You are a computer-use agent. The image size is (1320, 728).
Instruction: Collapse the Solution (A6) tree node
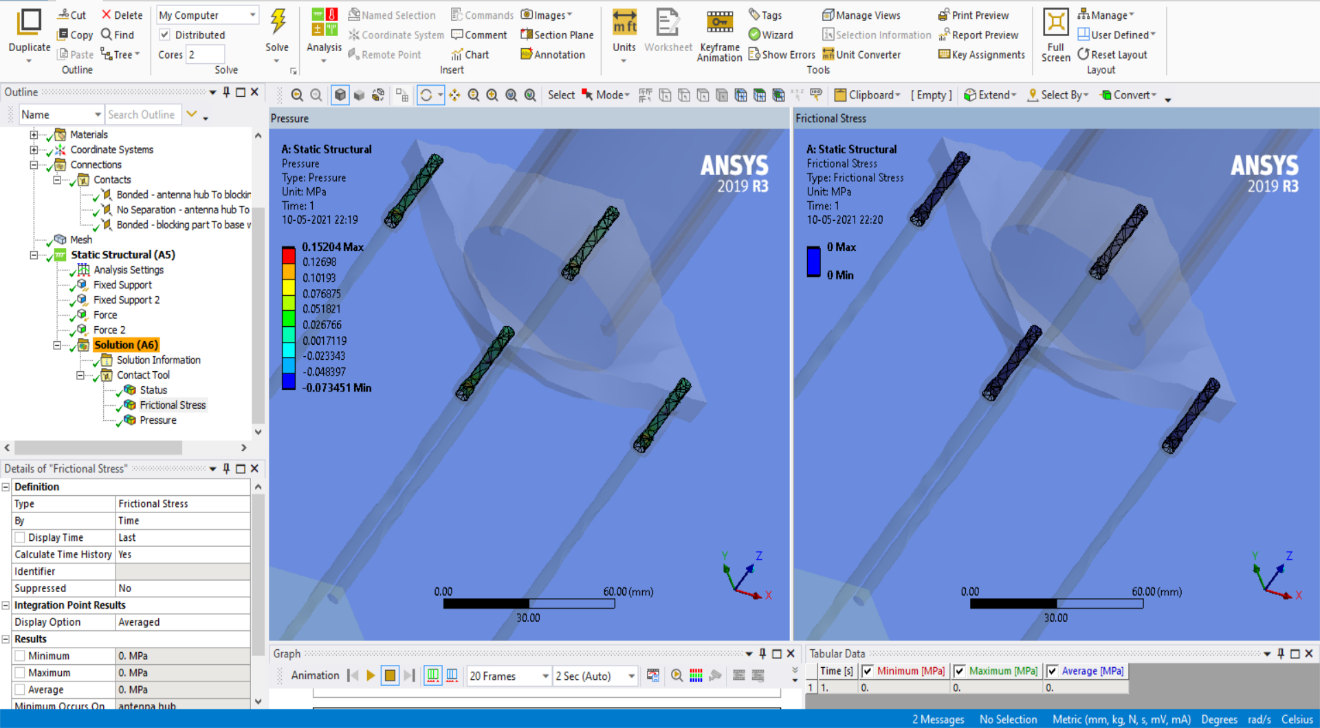coord(57,345)
